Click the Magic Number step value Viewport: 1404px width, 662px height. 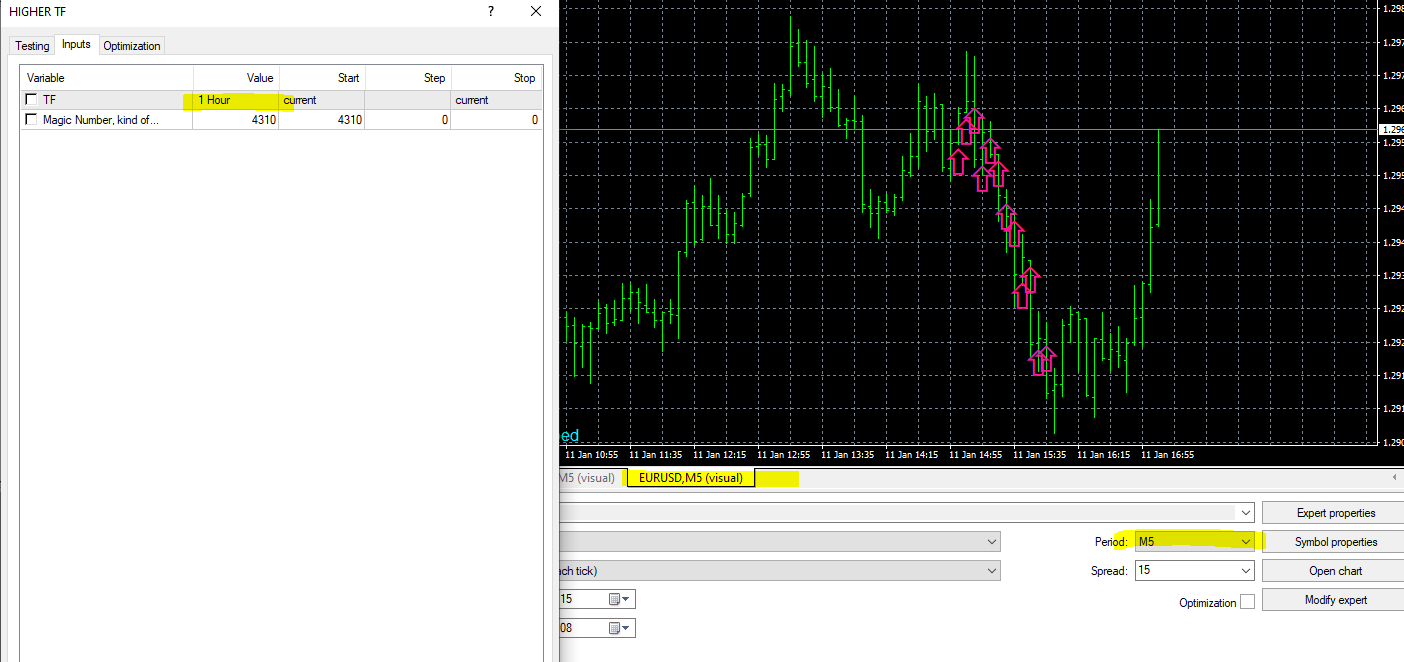click(408, 120)
